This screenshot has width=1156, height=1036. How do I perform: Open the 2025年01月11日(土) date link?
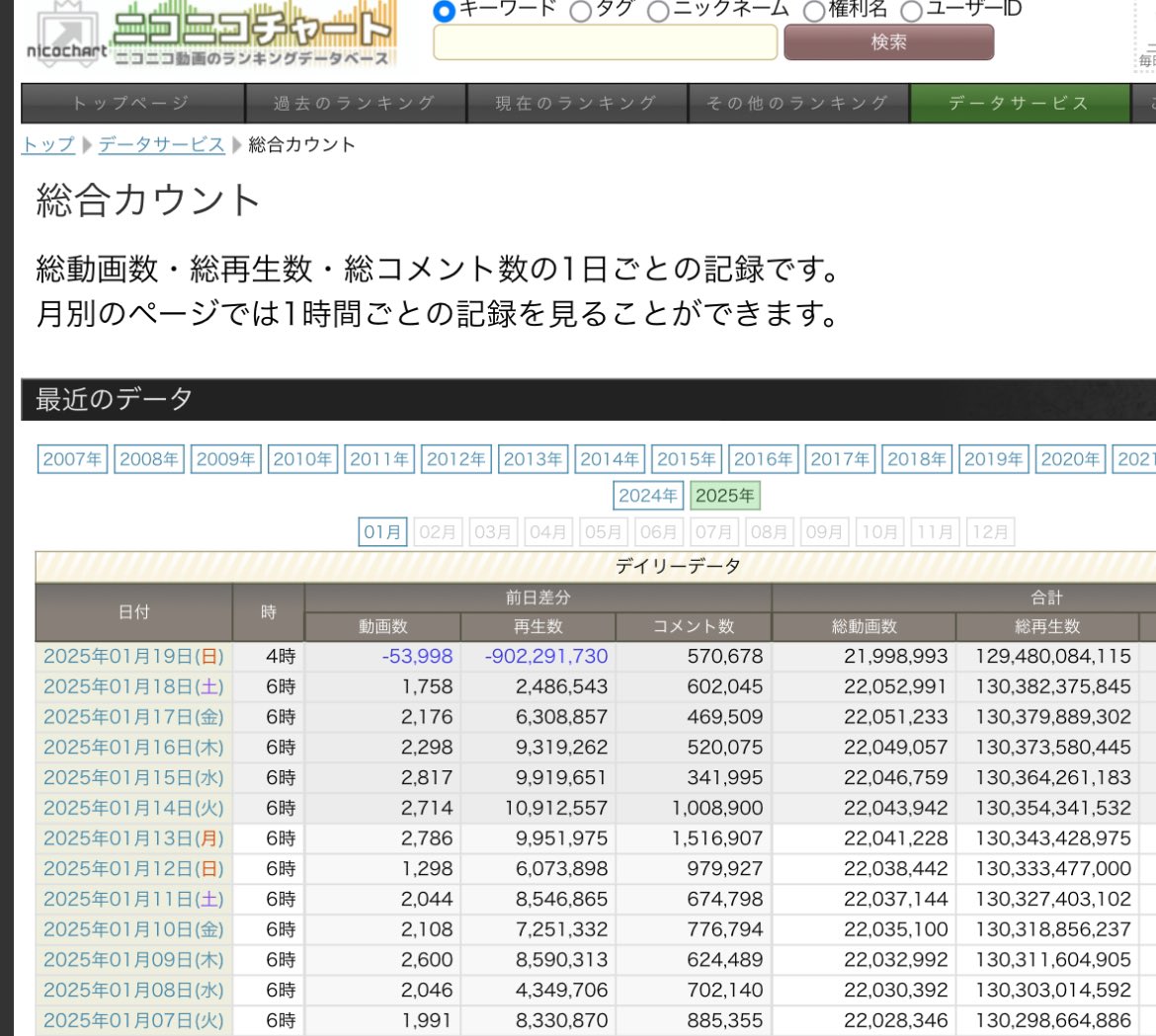(x=133, y=899)
